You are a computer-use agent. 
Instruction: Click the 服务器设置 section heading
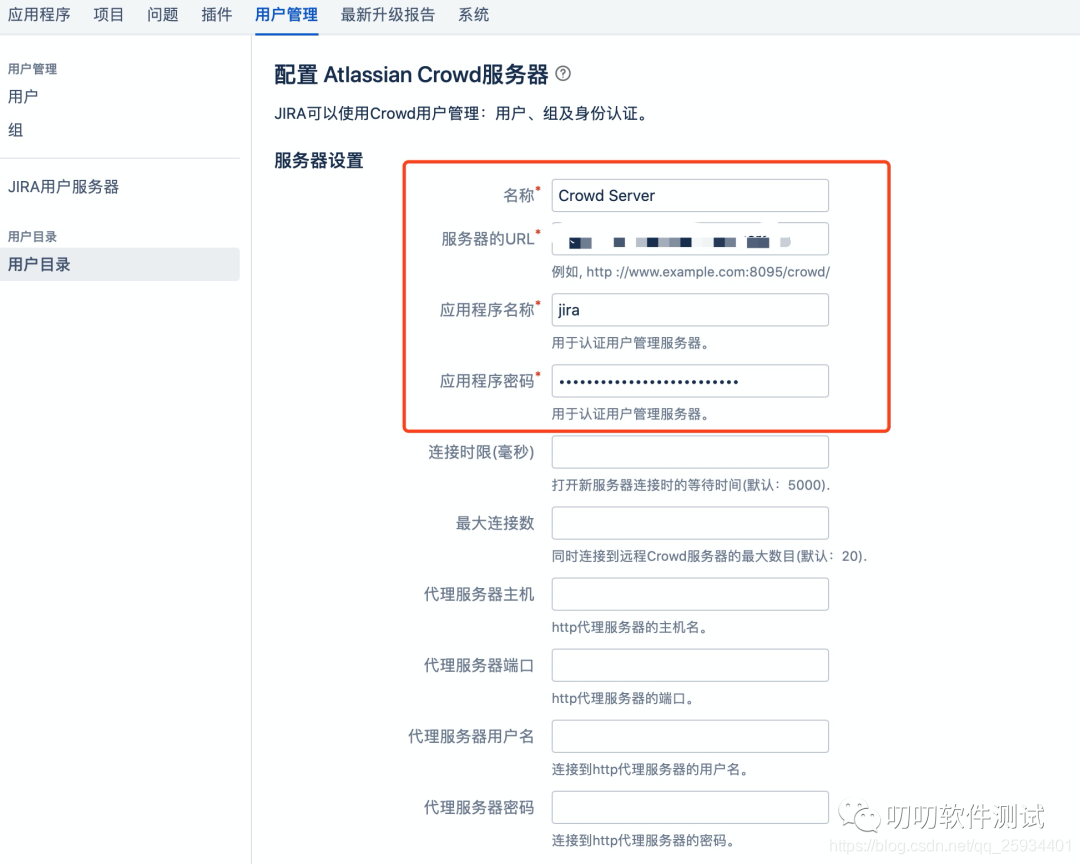click(x=319, y=161)
